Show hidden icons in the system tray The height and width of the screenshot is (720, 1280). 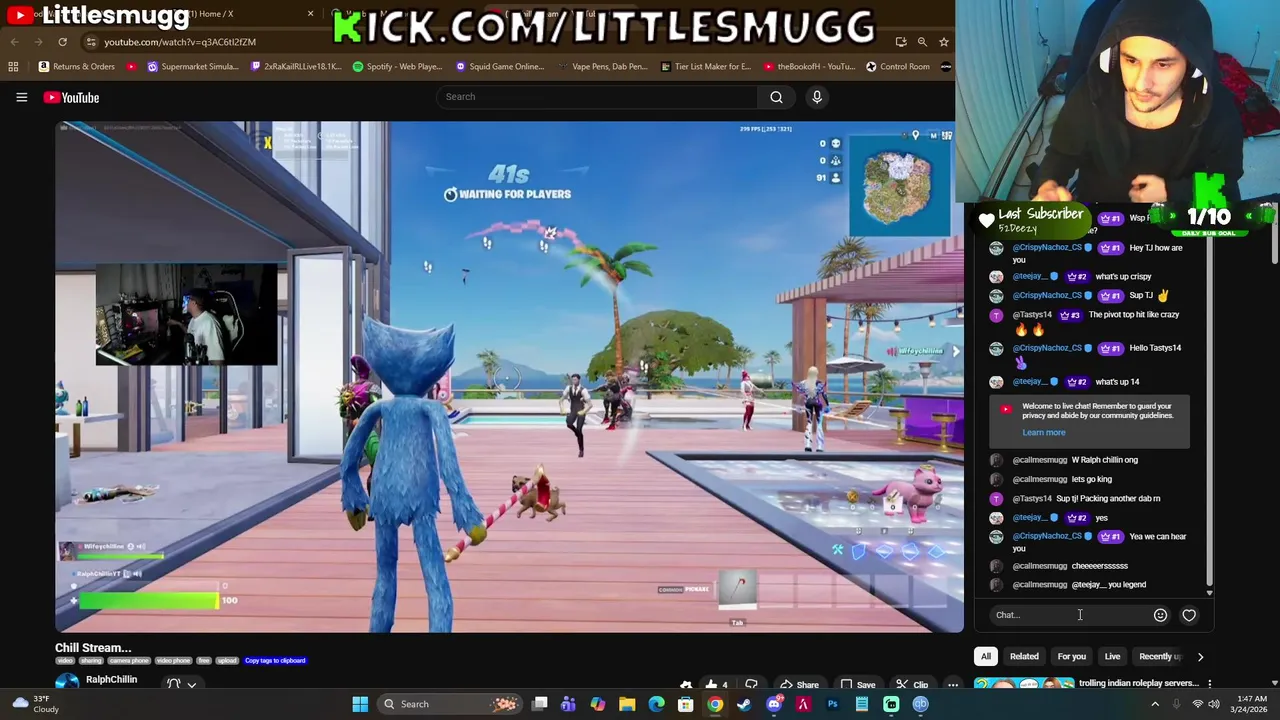point(1155,704)
